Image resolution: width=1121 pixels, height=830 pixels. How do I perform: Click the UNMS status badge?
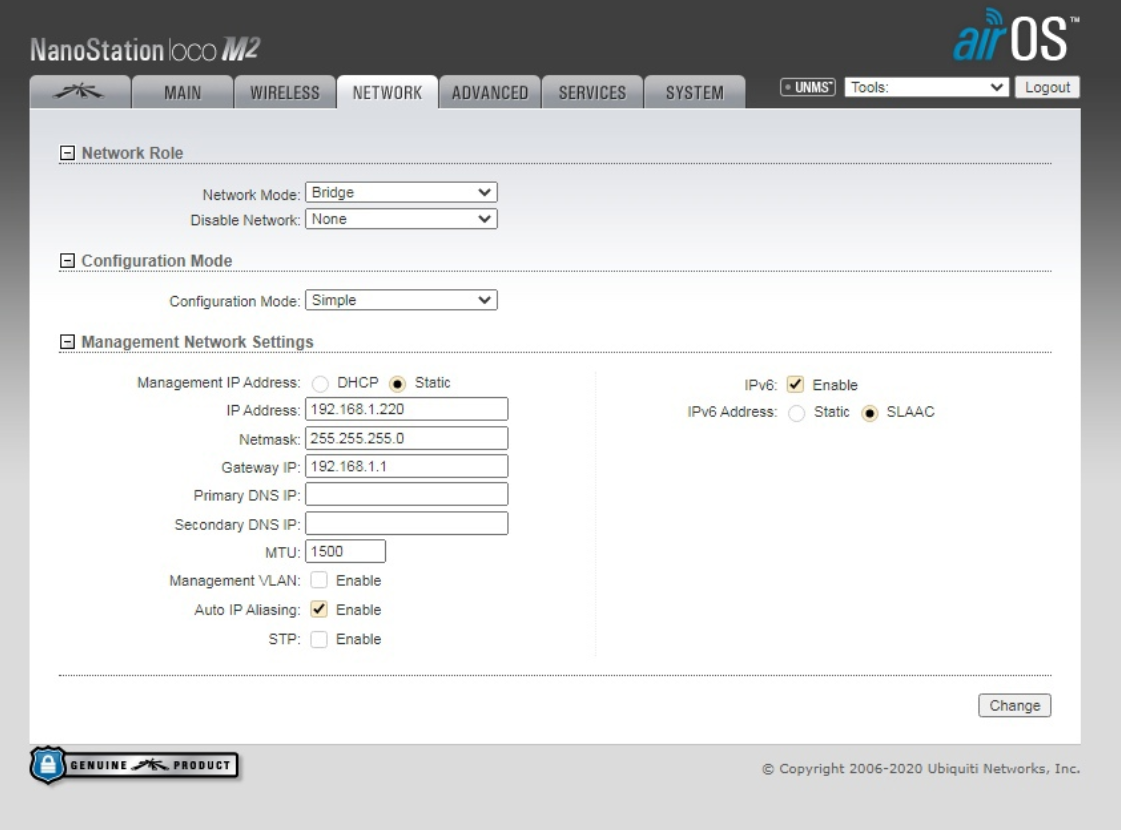(x=809, y=88)
